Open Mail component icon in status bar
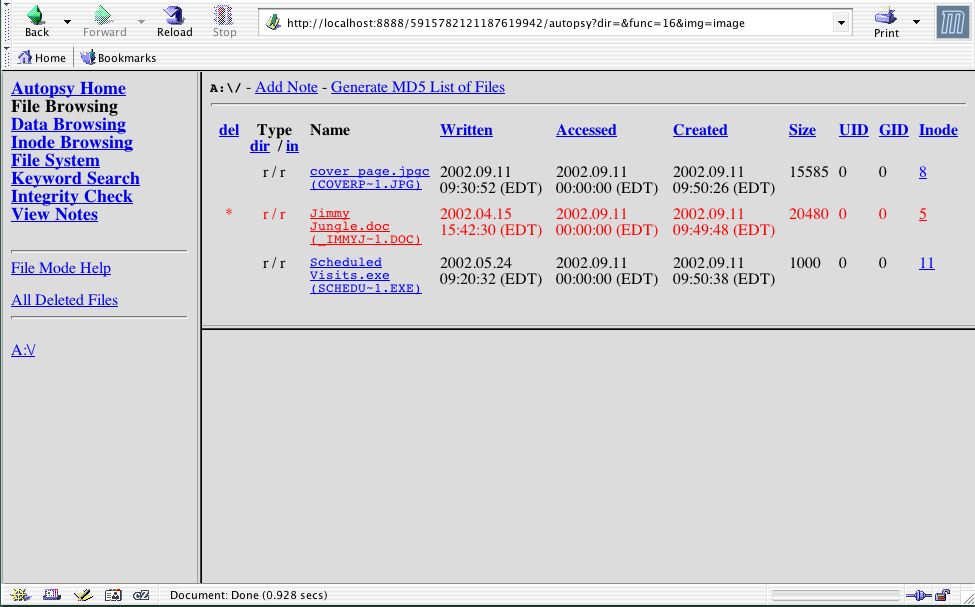The image size is (975, 607). pyautogui.click(x=51, y=595)
